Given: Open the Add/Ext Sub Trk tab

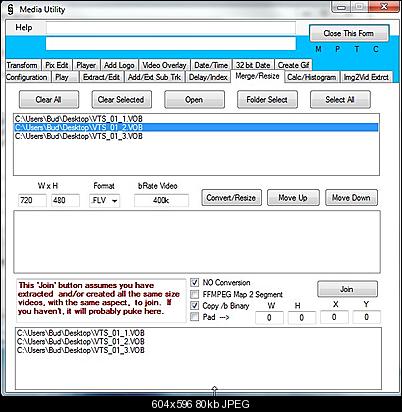Looking at the screenshot, I should pos(154,77).
